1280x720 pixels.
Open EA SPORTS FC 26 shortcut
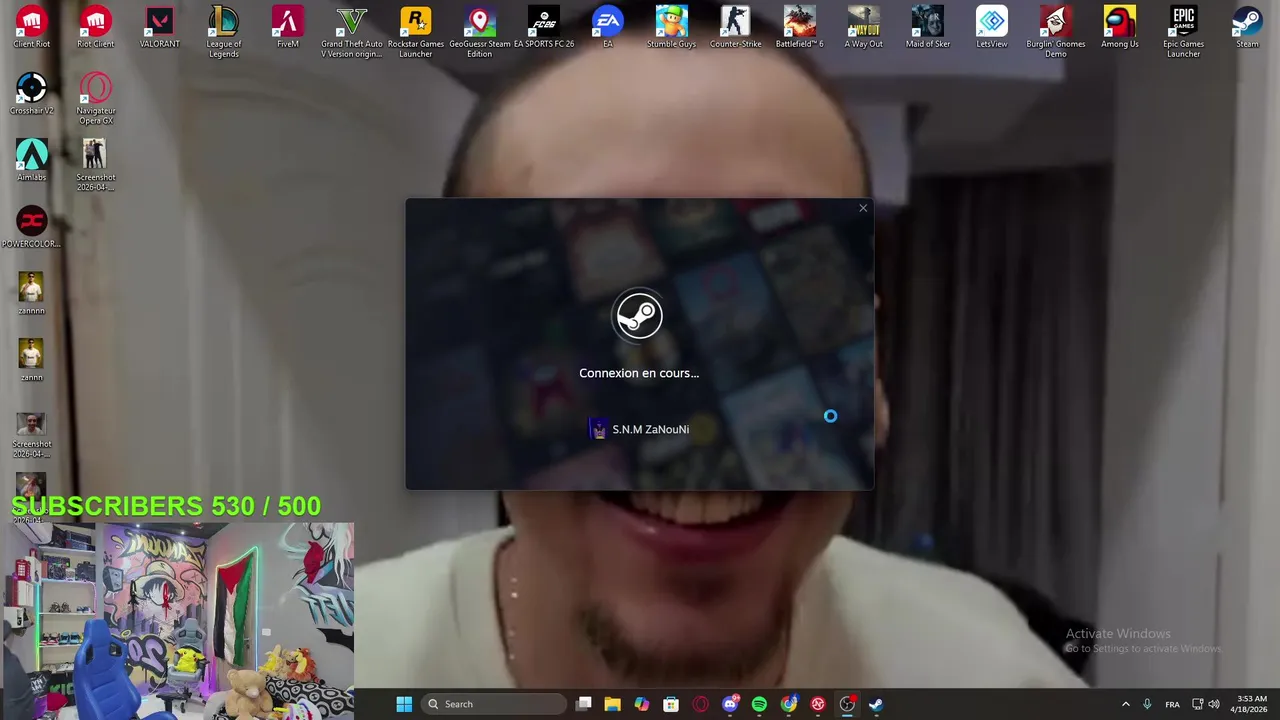(543, 28)
